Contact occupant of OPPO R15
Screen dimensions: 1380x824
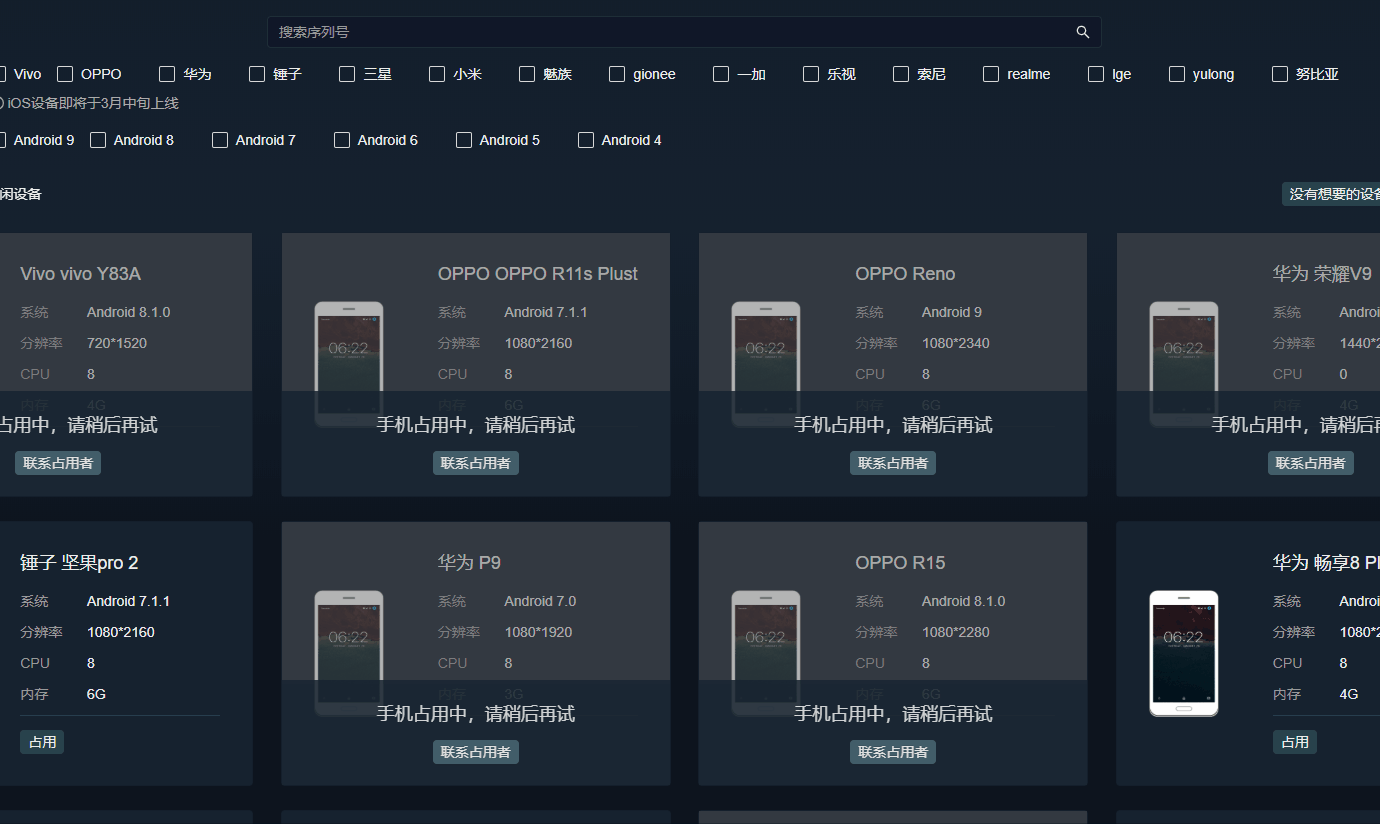pyautogui.click(x=893, y=752)
